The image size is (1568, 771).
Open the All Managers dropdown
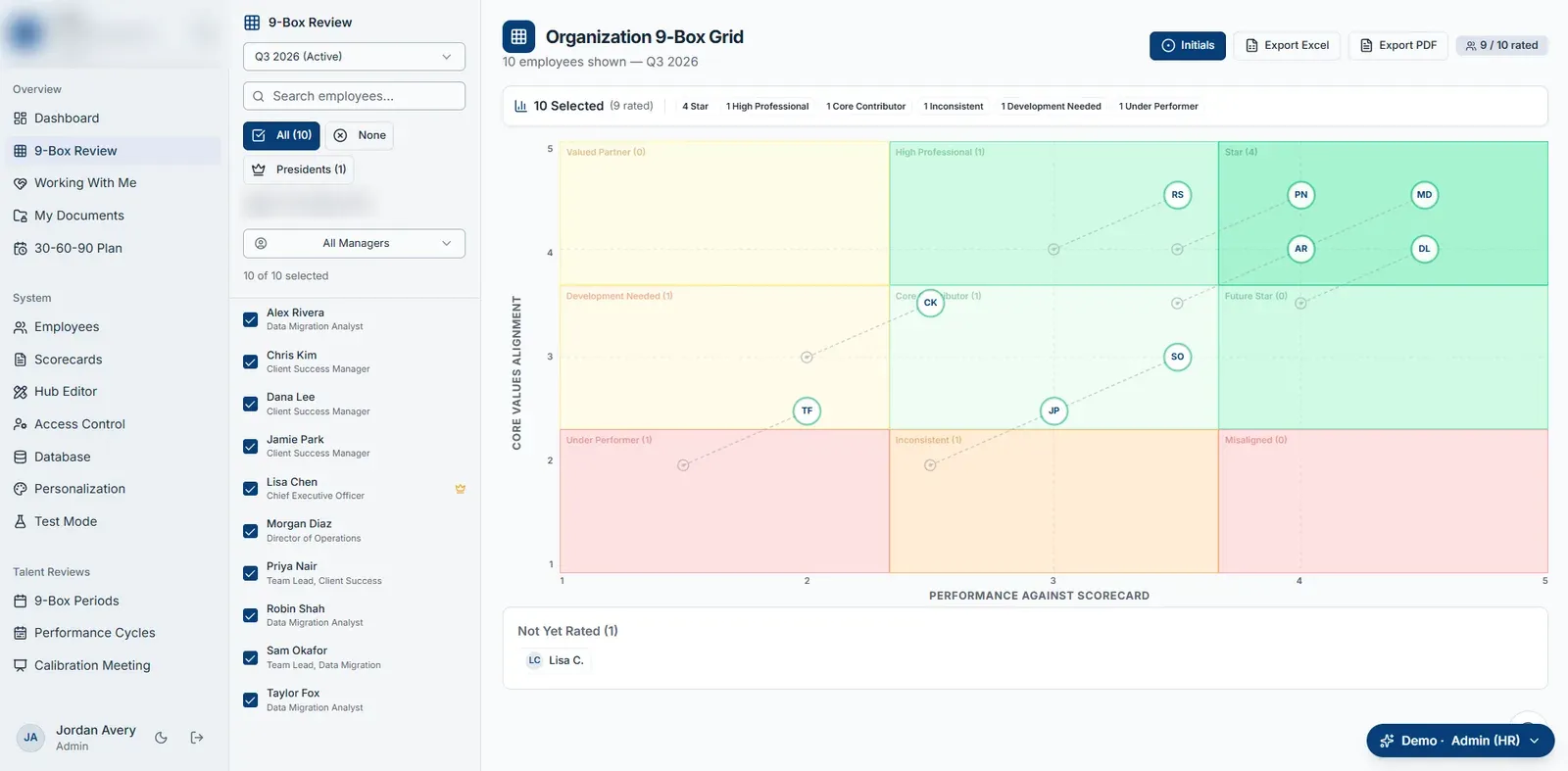(x=354, y=243)
